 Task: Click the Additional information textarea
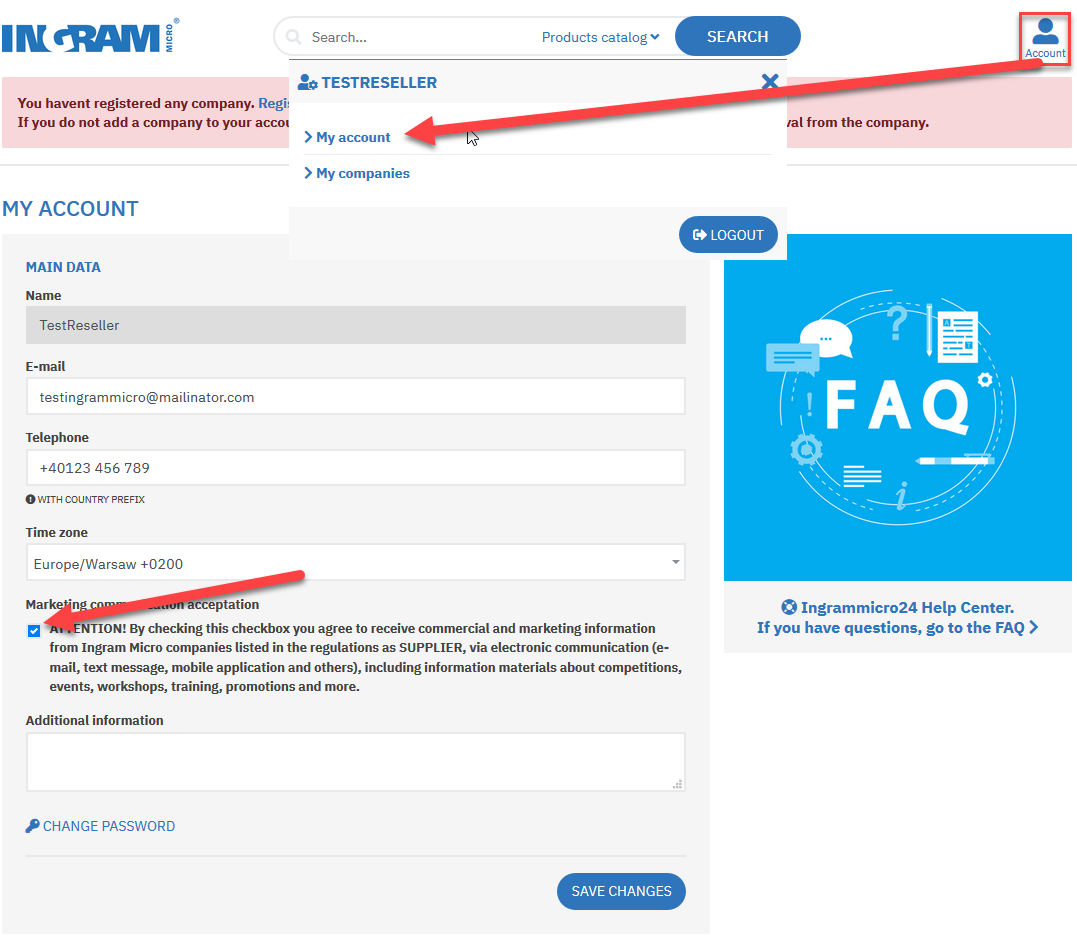[x=356, y=762]
